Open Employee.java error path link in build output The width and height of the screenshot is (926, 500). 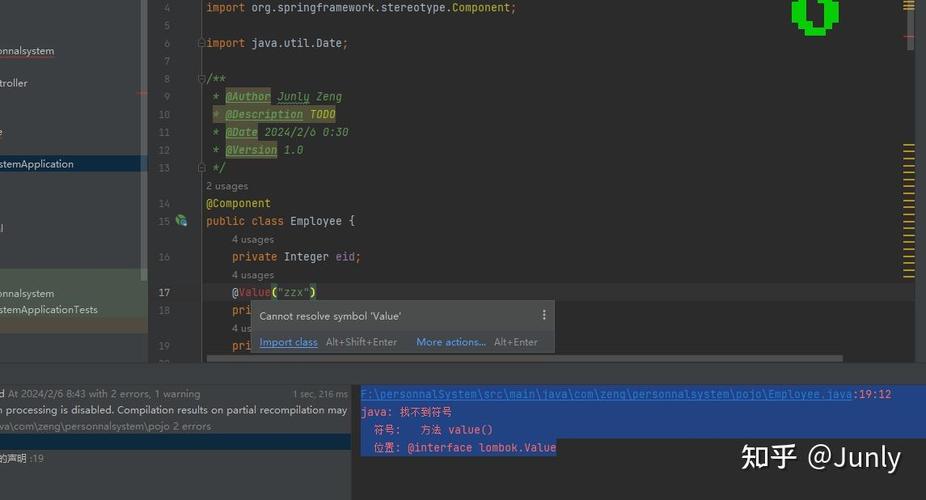607,394
